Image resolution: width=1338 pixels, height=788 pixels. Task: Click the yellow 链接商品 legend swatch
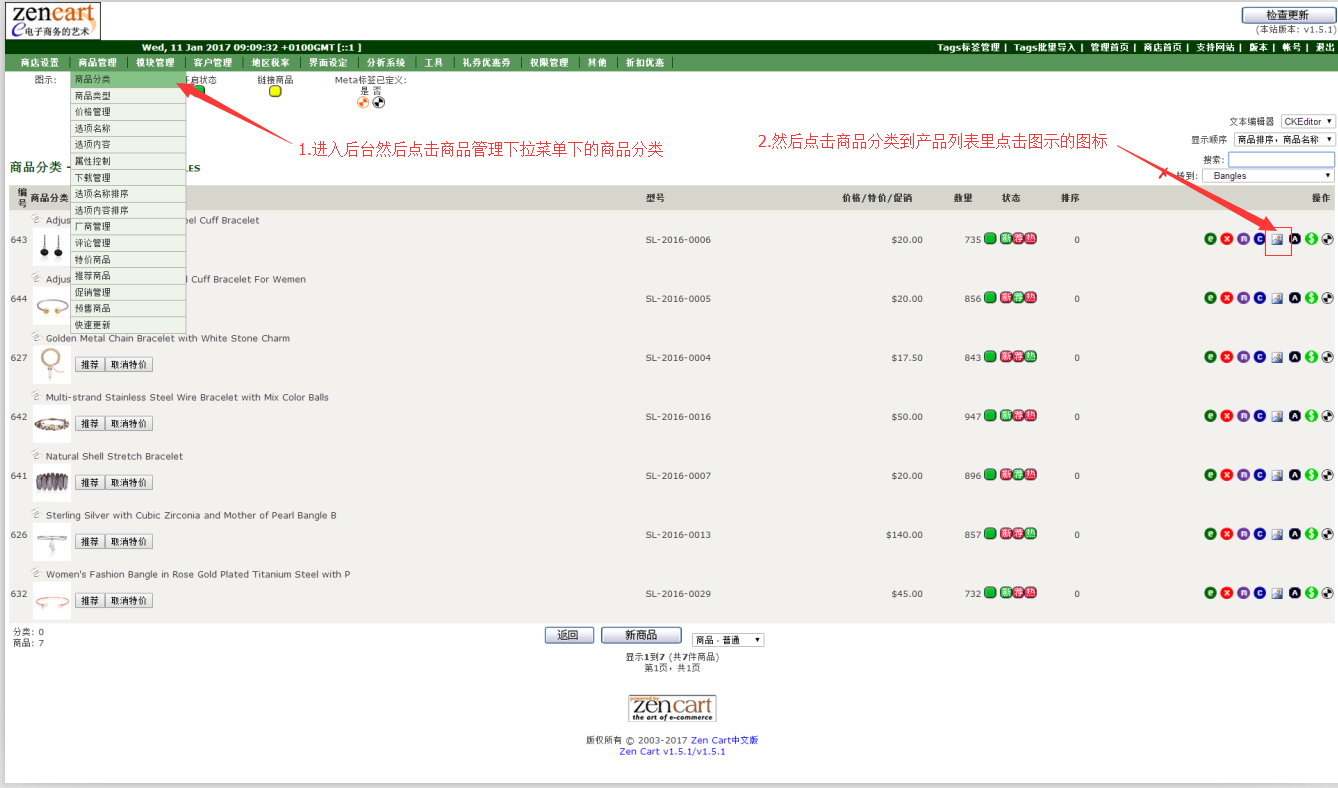(275, 91)
